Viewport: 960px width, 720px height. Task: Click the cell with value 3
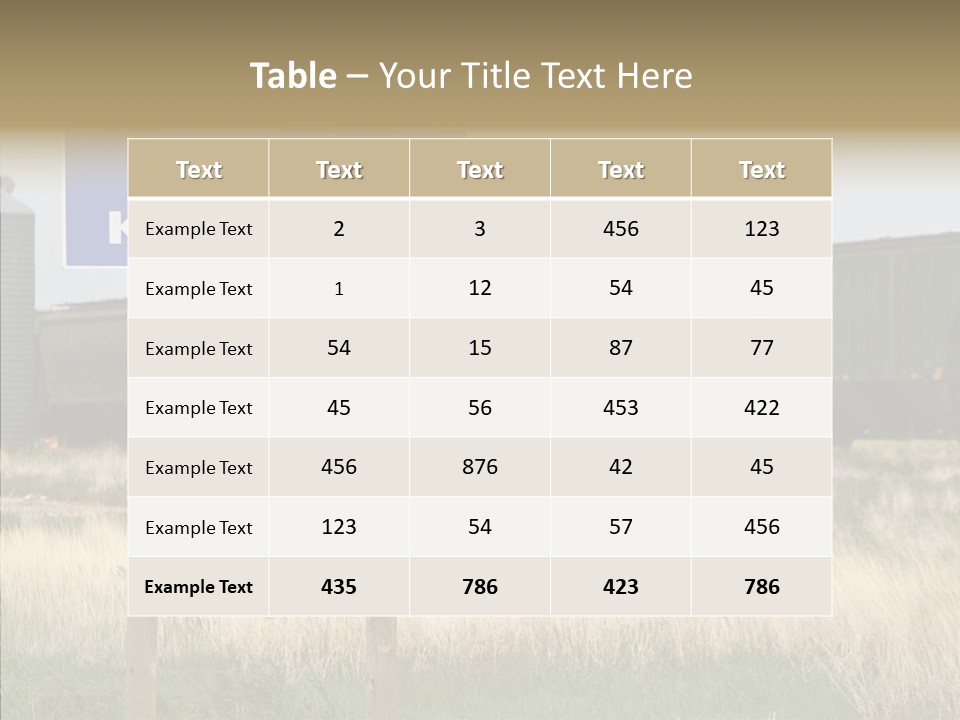(480, 228)
